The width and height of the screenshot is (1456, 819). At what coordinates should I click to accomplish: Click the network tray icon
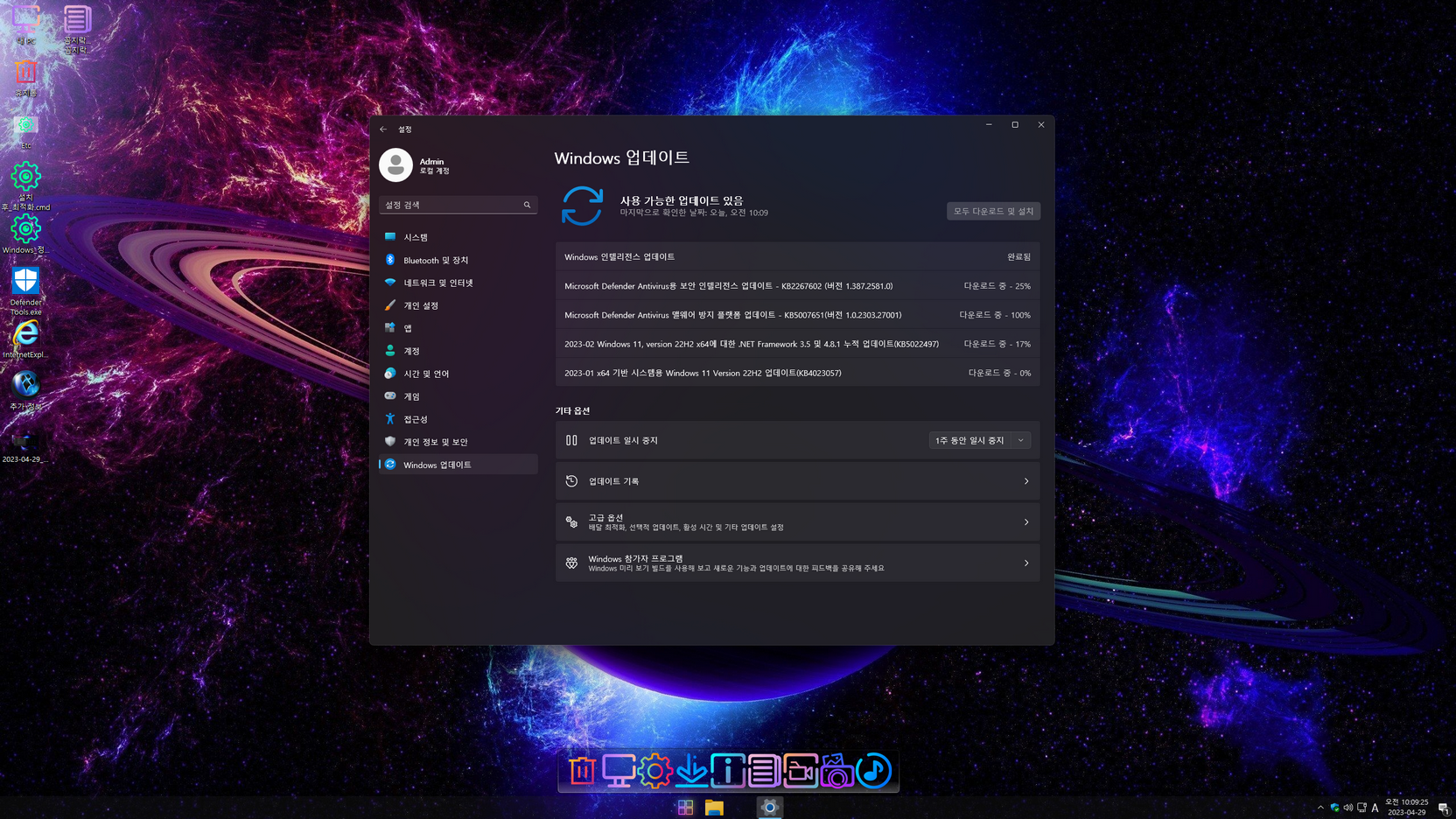[x=1361, y=808]
